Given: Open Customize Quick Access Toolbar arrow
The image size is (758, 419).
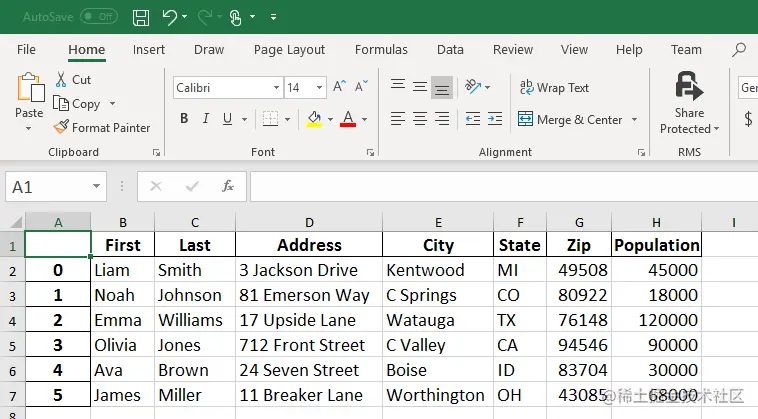Looking at the screenshot, I should point(274,17).
